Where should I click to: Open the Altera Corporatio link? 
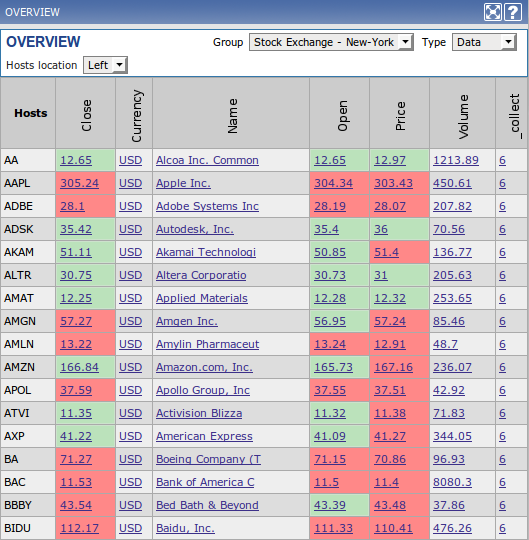[x=201, y=276]
